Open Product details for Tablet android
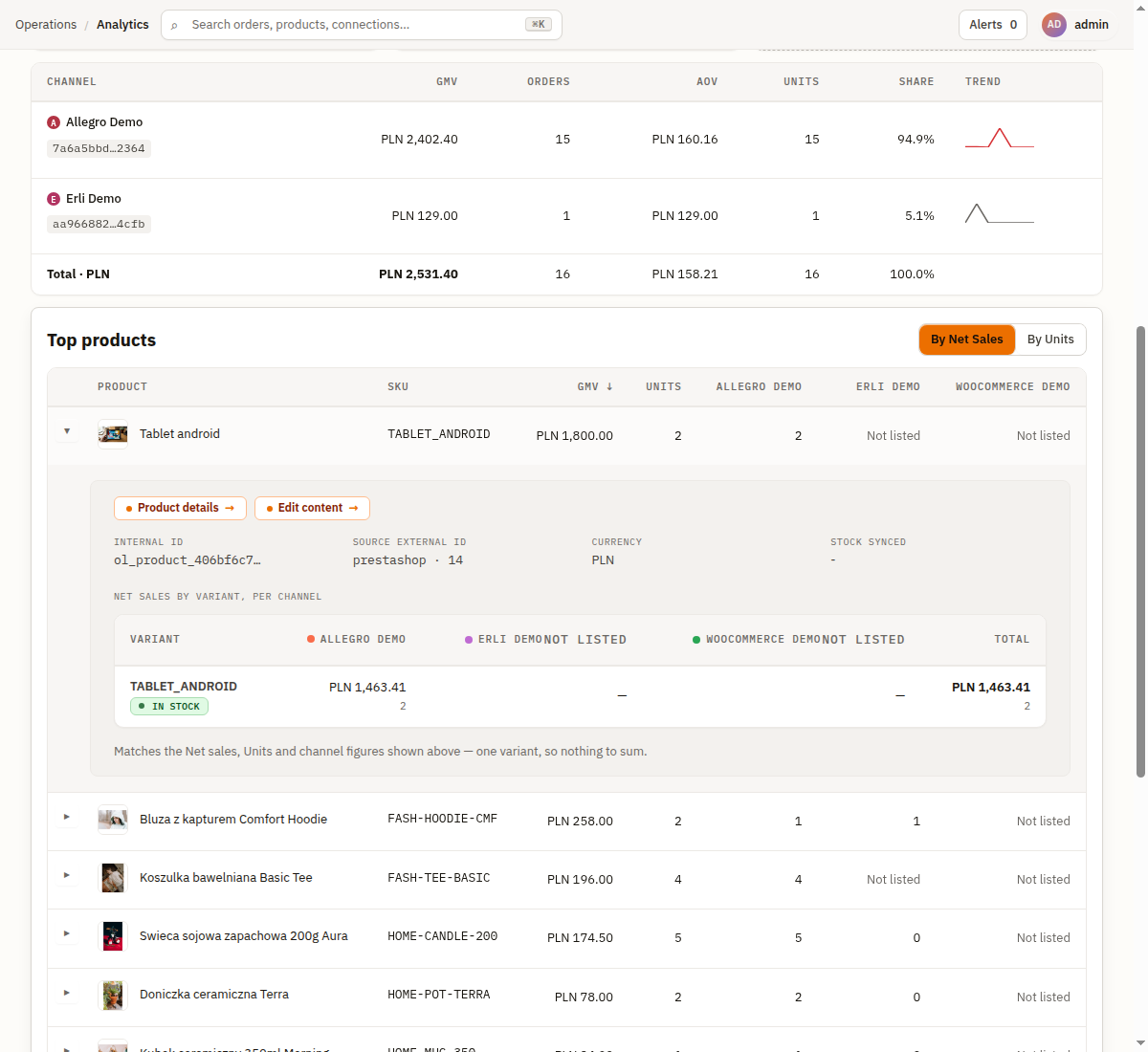This screenshot has width=1148, height=1052. tap(180, 508)
